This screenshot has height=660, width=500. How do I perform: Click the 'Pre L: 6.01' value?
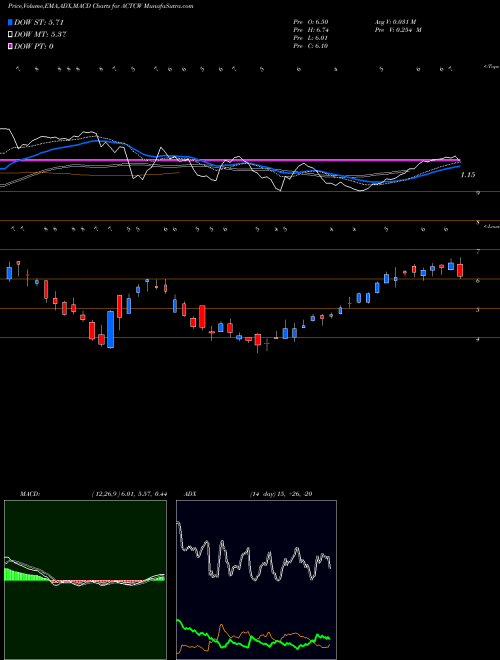(311, 38)
